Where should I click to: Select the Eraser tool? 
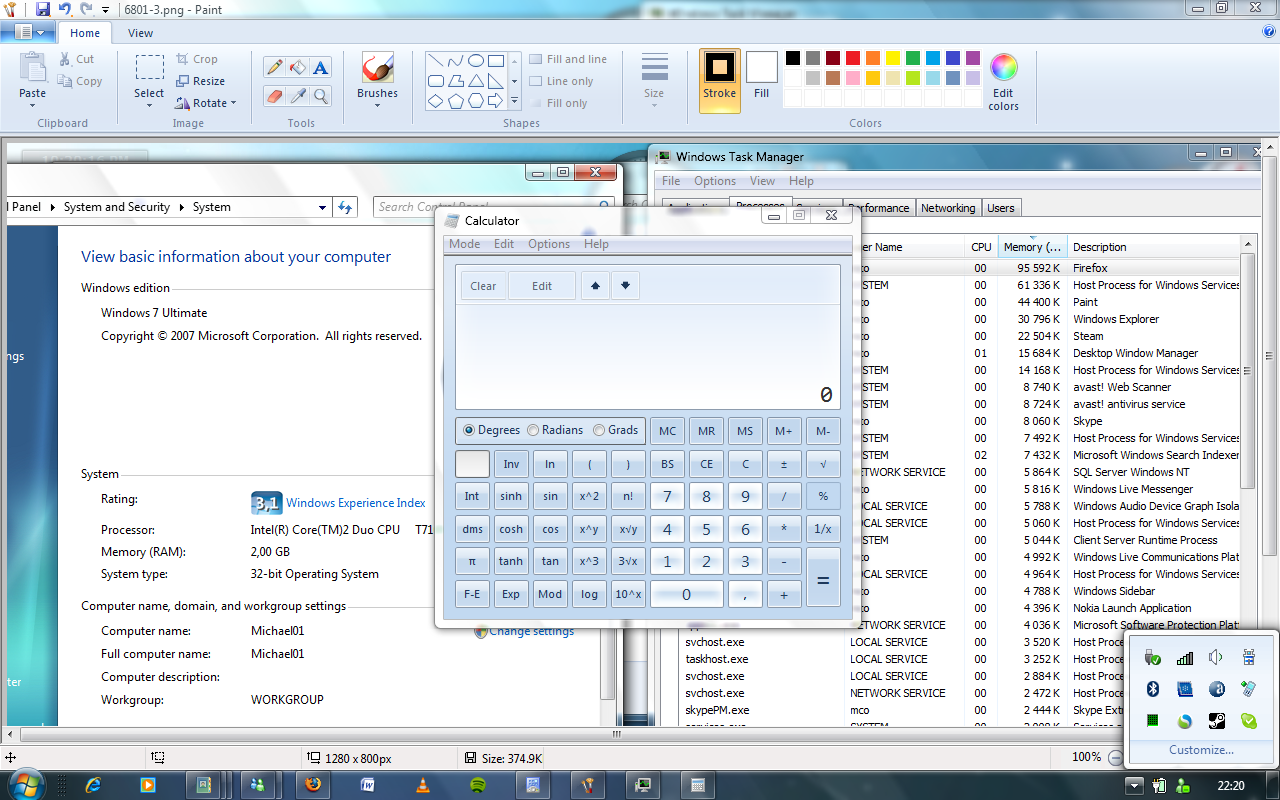(274, 96)
